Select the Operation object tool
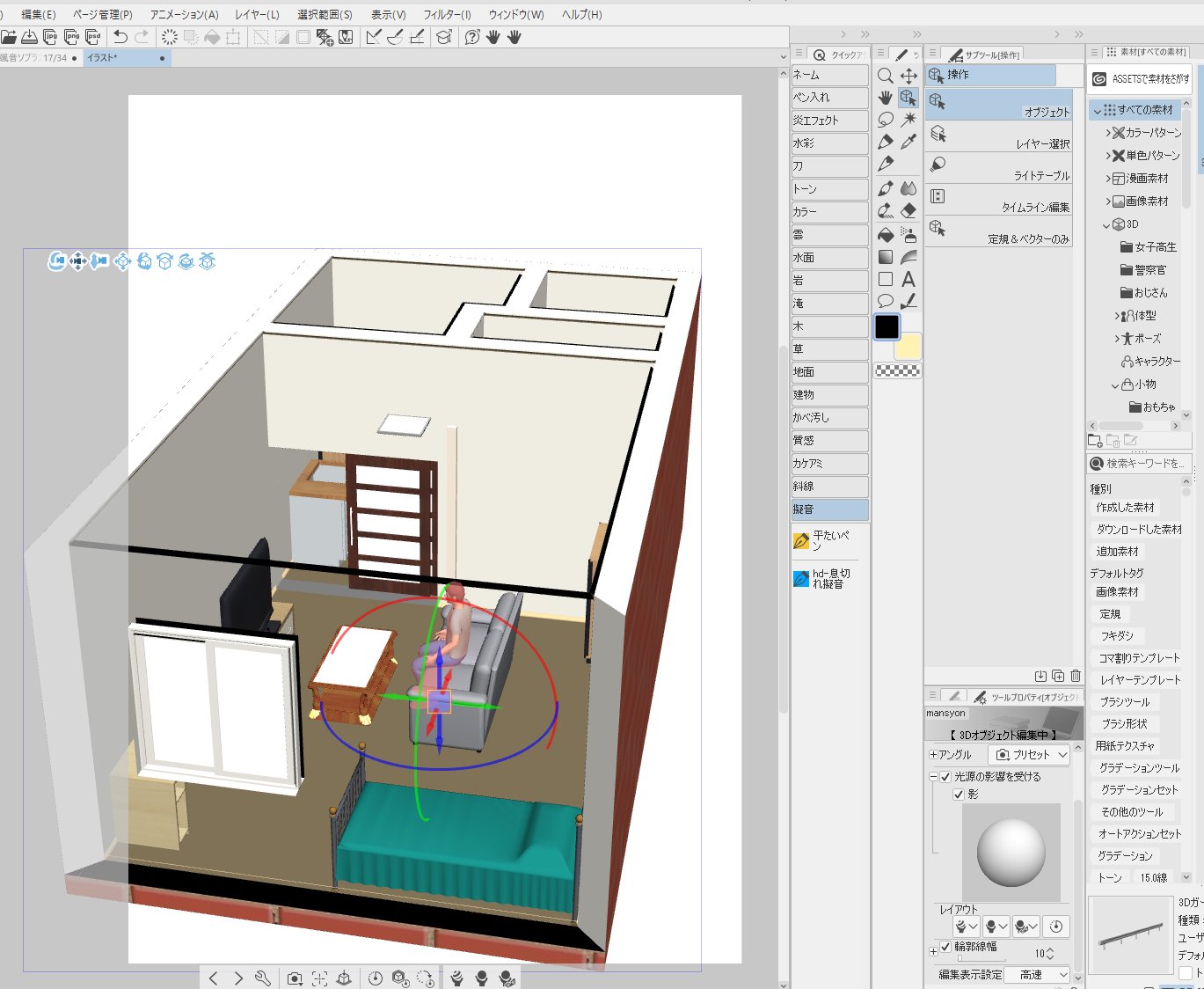1204x989 pixels. pos(908,98)
